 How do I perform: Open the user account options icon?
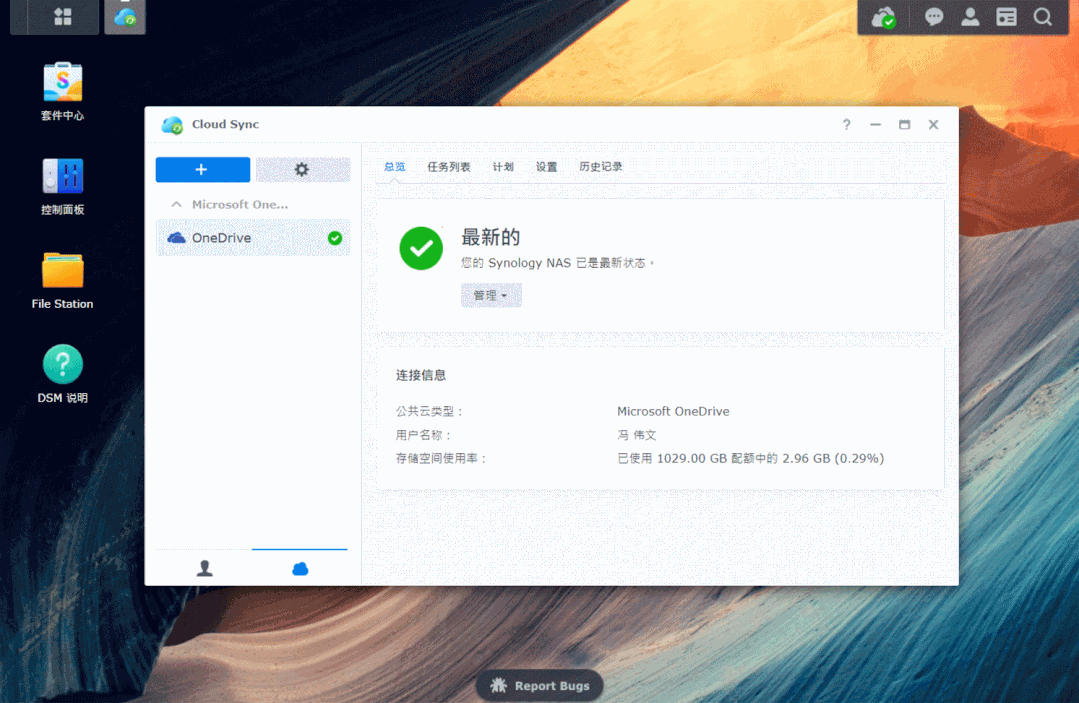tap(970, 17)
